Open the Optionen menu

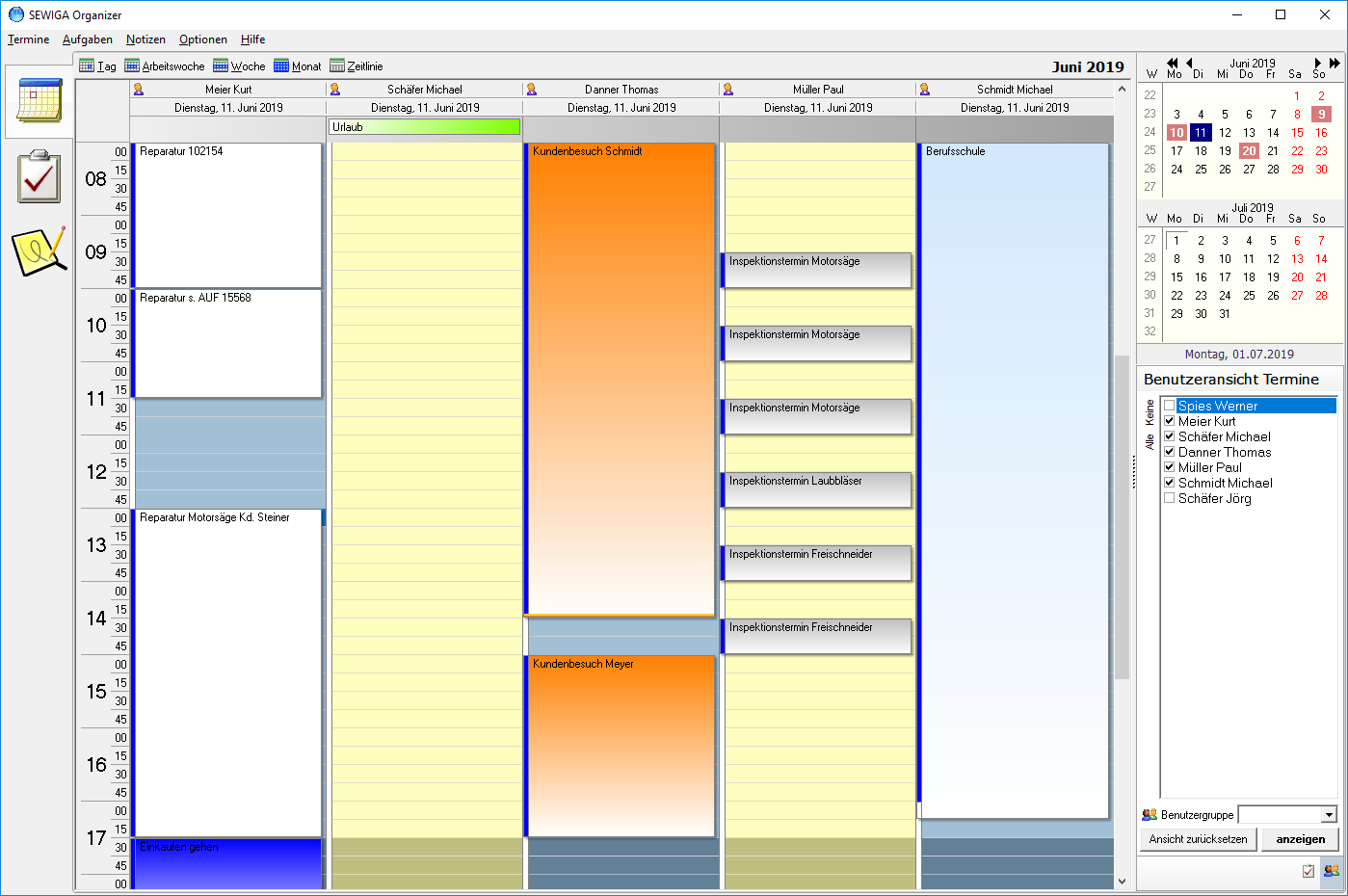point(203,40)
